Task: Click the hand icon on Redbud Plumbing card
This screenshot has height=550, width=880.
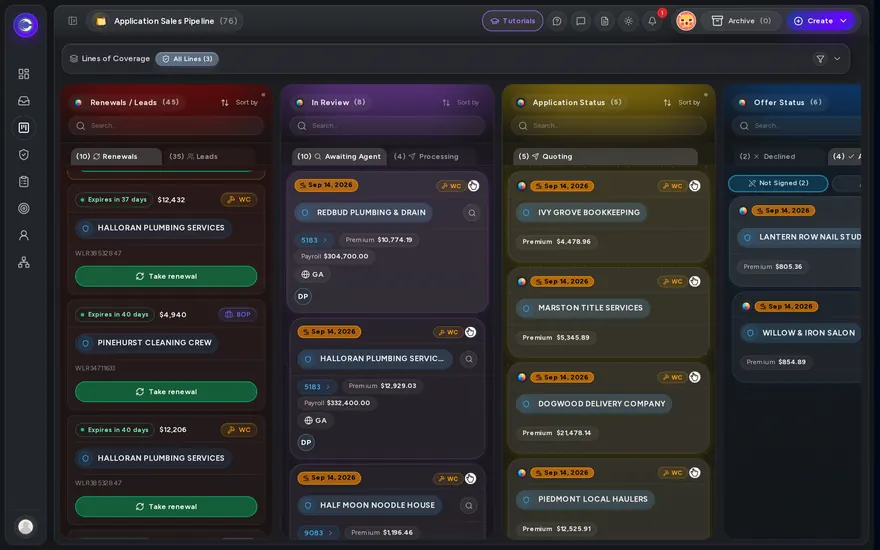Action: 474,186
